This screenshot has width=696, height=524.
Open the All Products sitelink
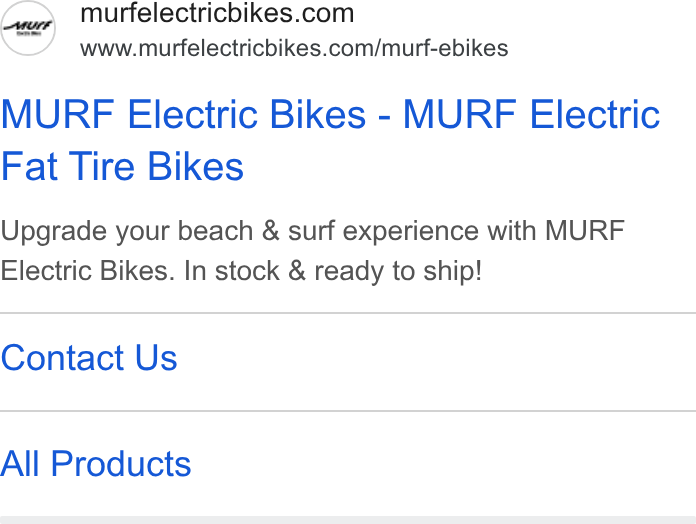pos(95,464)
